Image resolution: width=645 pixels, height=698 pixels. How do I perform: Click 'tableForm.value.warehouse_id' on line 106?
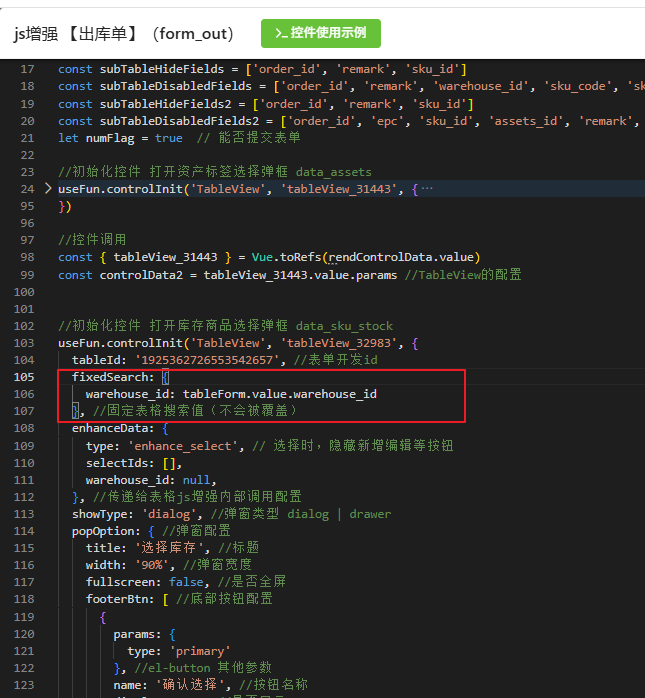pos(280,394)
